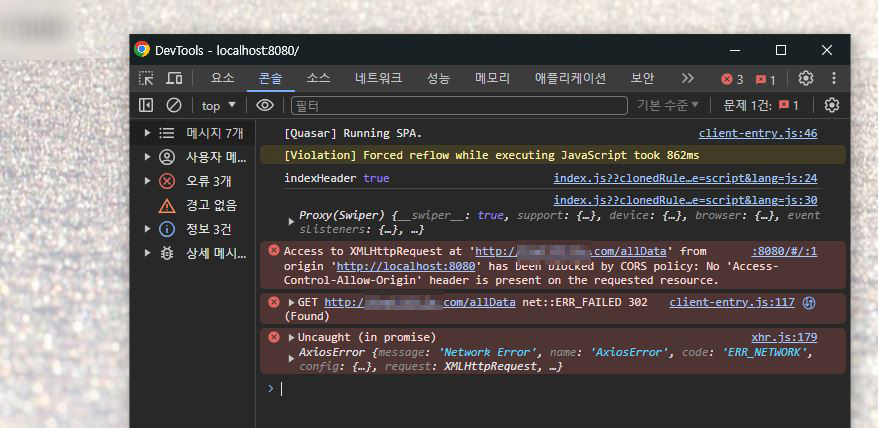Open the client-entry.js:117 source link
The height and width of the screenshot is (428, 878).
pos(732,303)
